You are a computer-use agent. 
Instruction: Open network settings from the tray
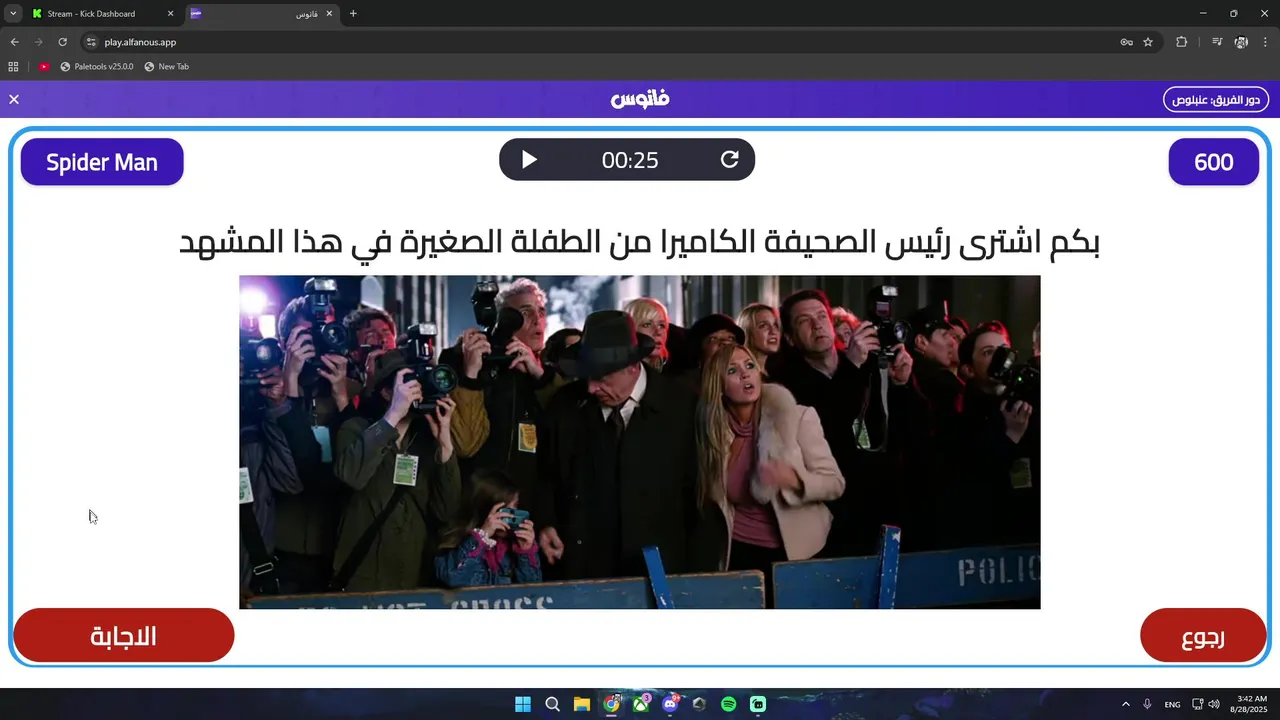(1198, 704)
